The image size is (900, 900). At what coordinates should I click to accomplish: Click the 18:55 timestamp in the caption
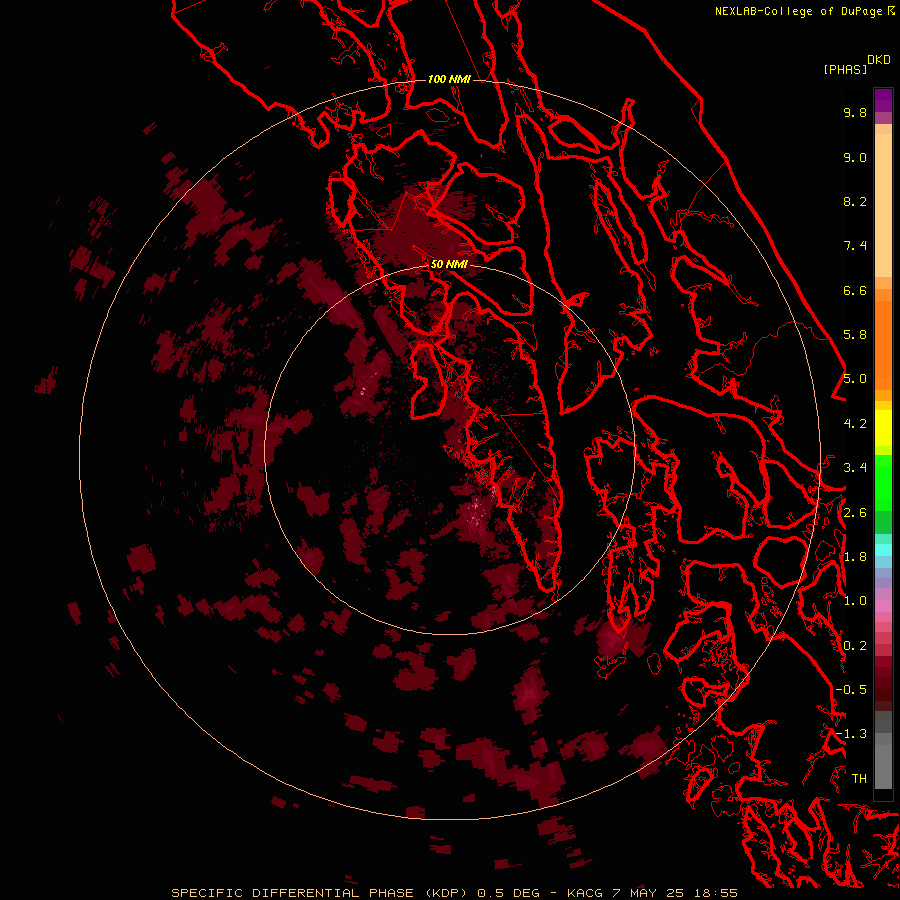[717, 893]
